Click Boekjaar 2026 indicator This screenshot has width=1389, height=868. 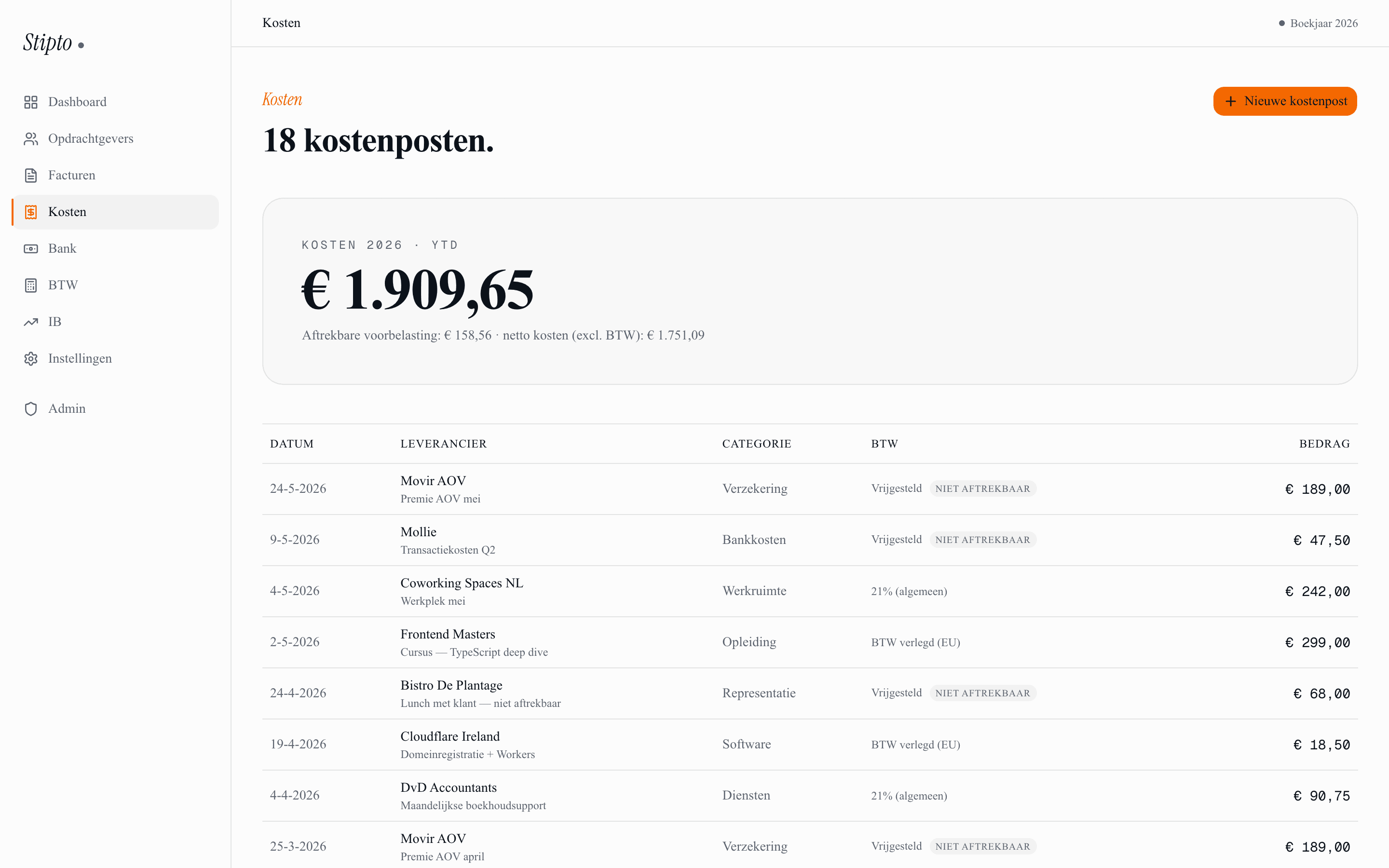(x=1318, y=24)
